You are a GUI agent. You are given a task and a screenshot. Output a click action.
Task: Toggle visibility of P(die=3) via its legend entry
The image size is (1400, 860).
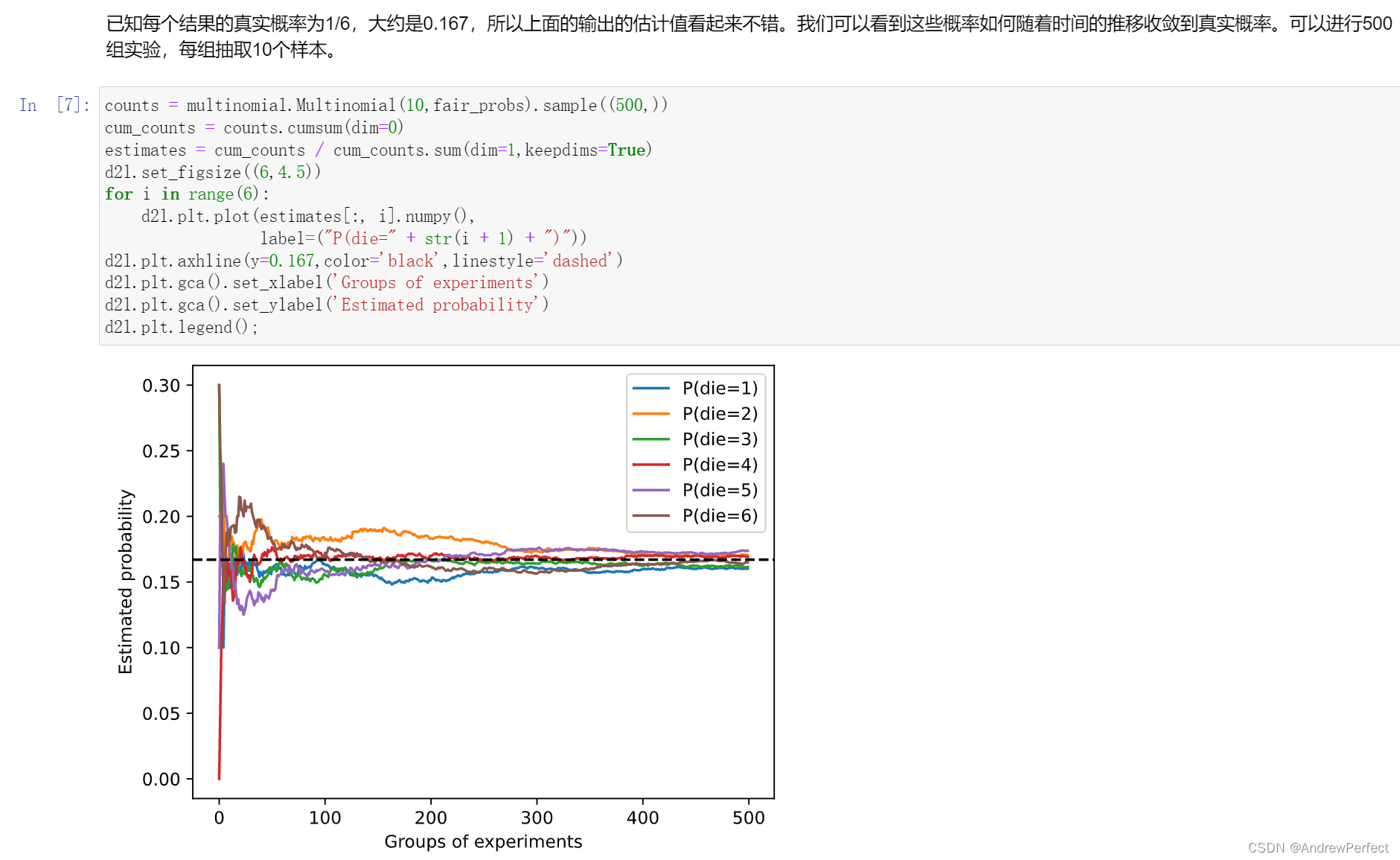(x=720, y=439)
